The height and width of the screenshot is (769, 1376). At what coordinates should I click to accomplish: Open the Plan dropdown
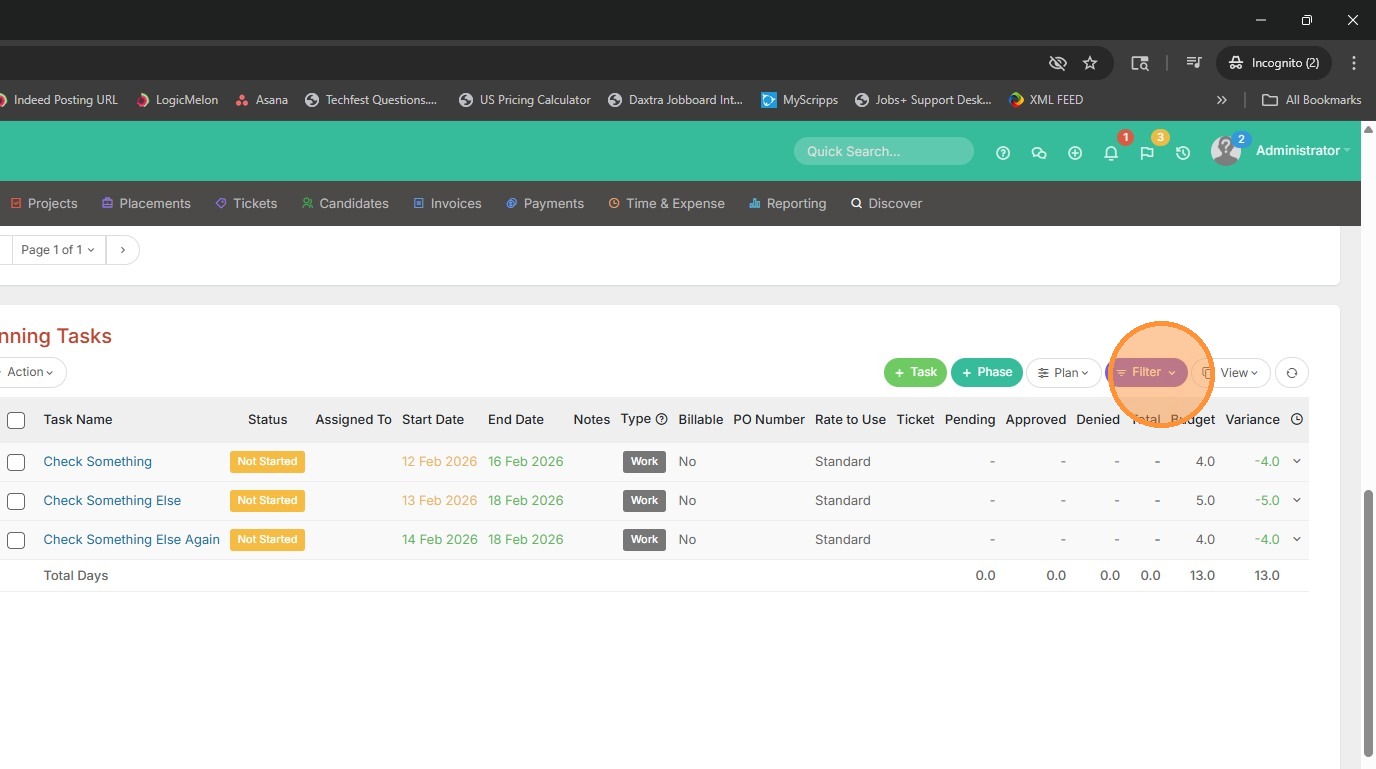click(1063, 373)
